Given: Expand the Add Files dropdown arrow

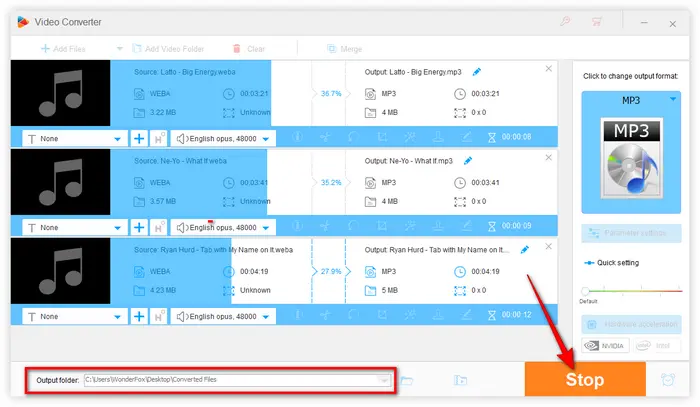Looking at the screenshot, I should (119, 49).
